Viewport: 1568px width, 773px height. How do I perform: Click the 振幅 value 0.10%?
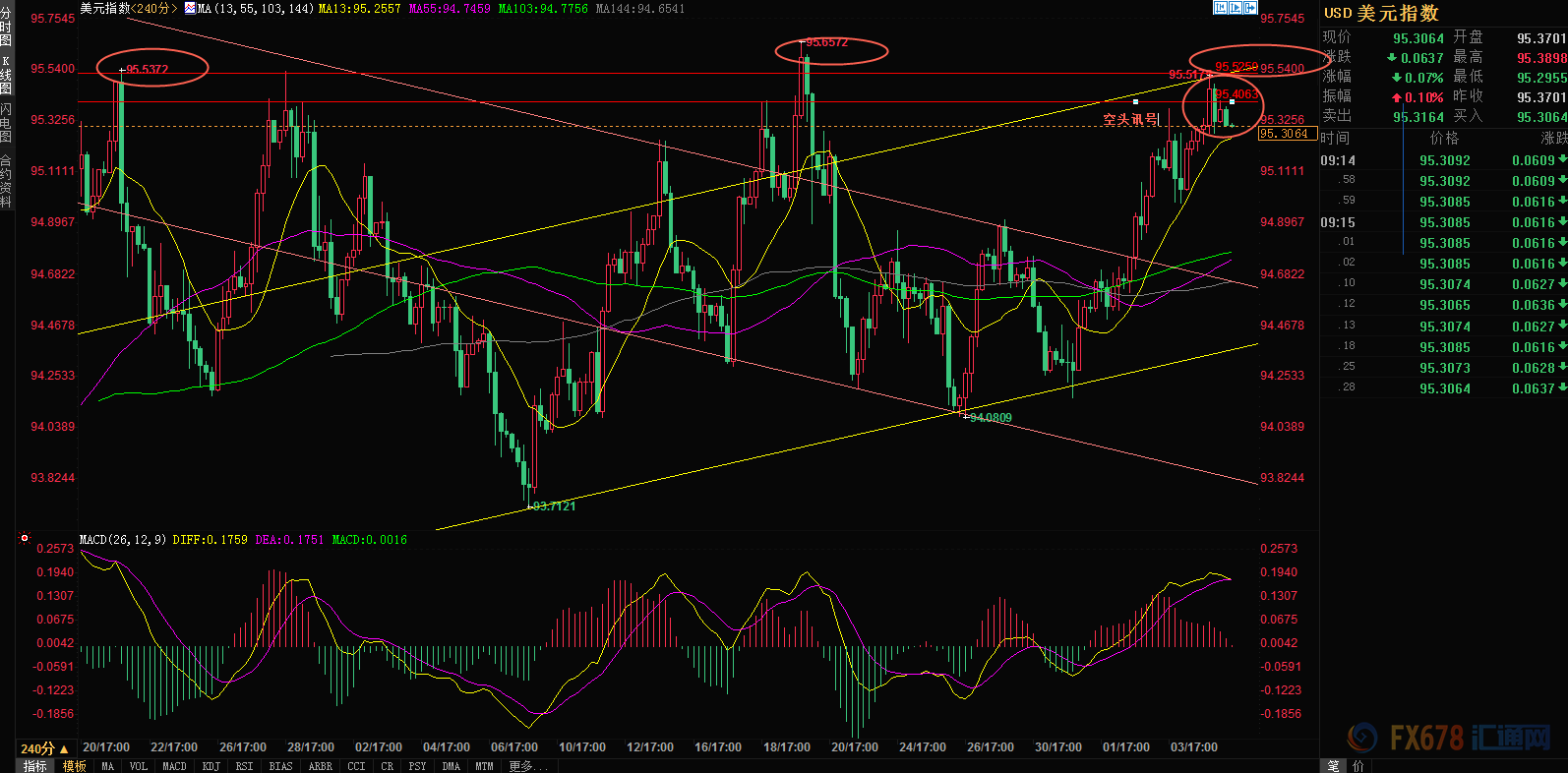point(1417,97)
